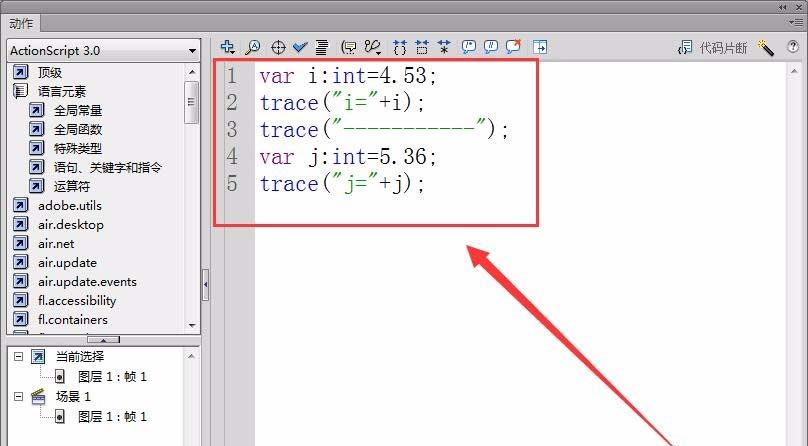Click code line 1 var i:int=4.53;

coord(348,76)
